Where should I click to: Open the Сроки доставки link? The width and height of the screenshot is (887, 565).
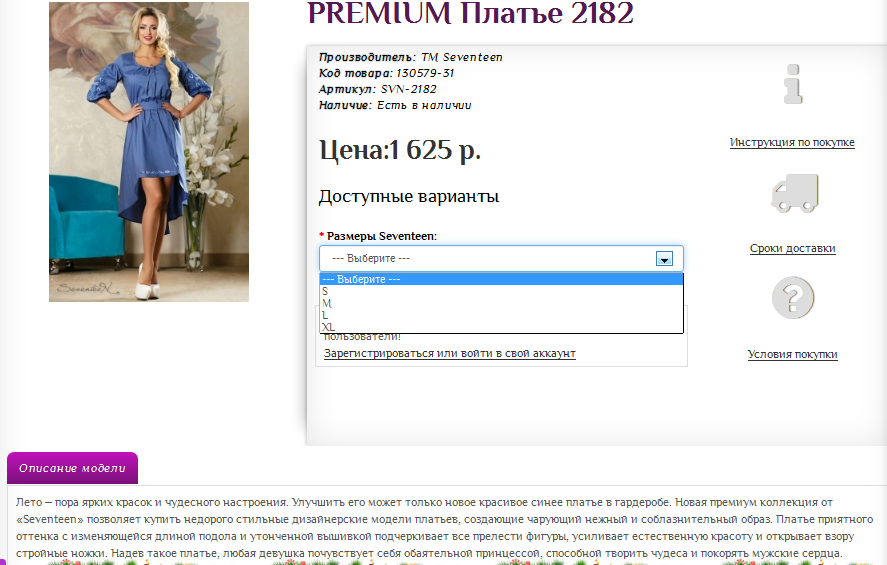pyautogui.click(x=793, y=248)
